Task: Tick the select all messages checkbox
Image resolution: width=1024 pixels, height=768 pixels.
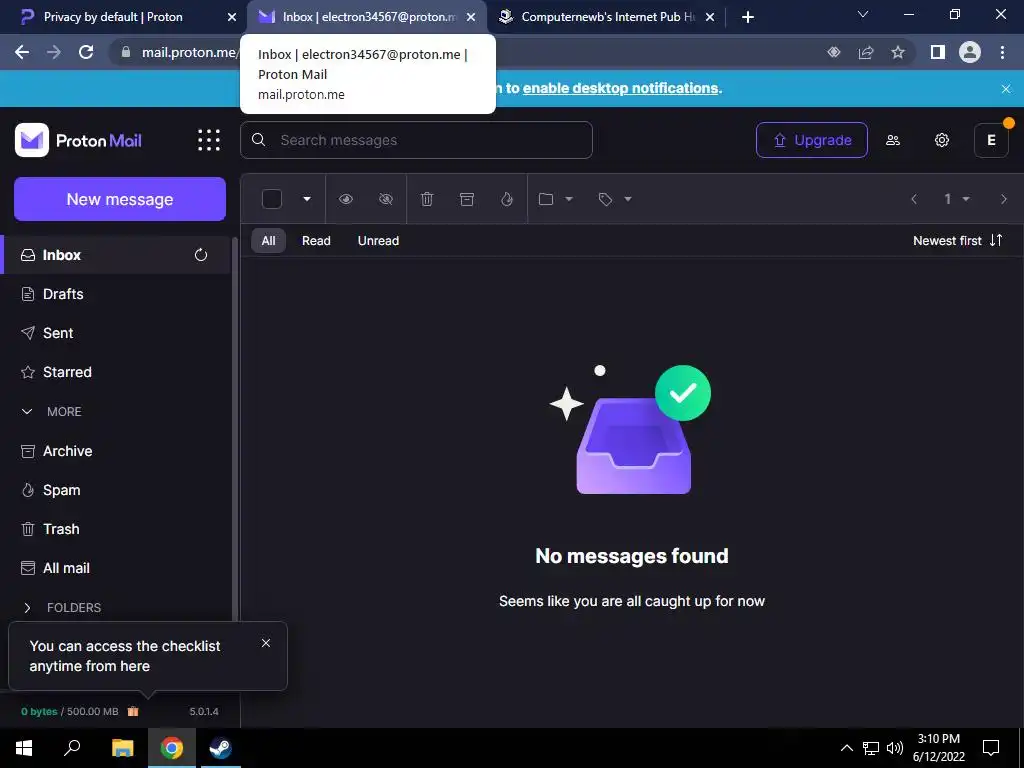Action: [272, 199]
